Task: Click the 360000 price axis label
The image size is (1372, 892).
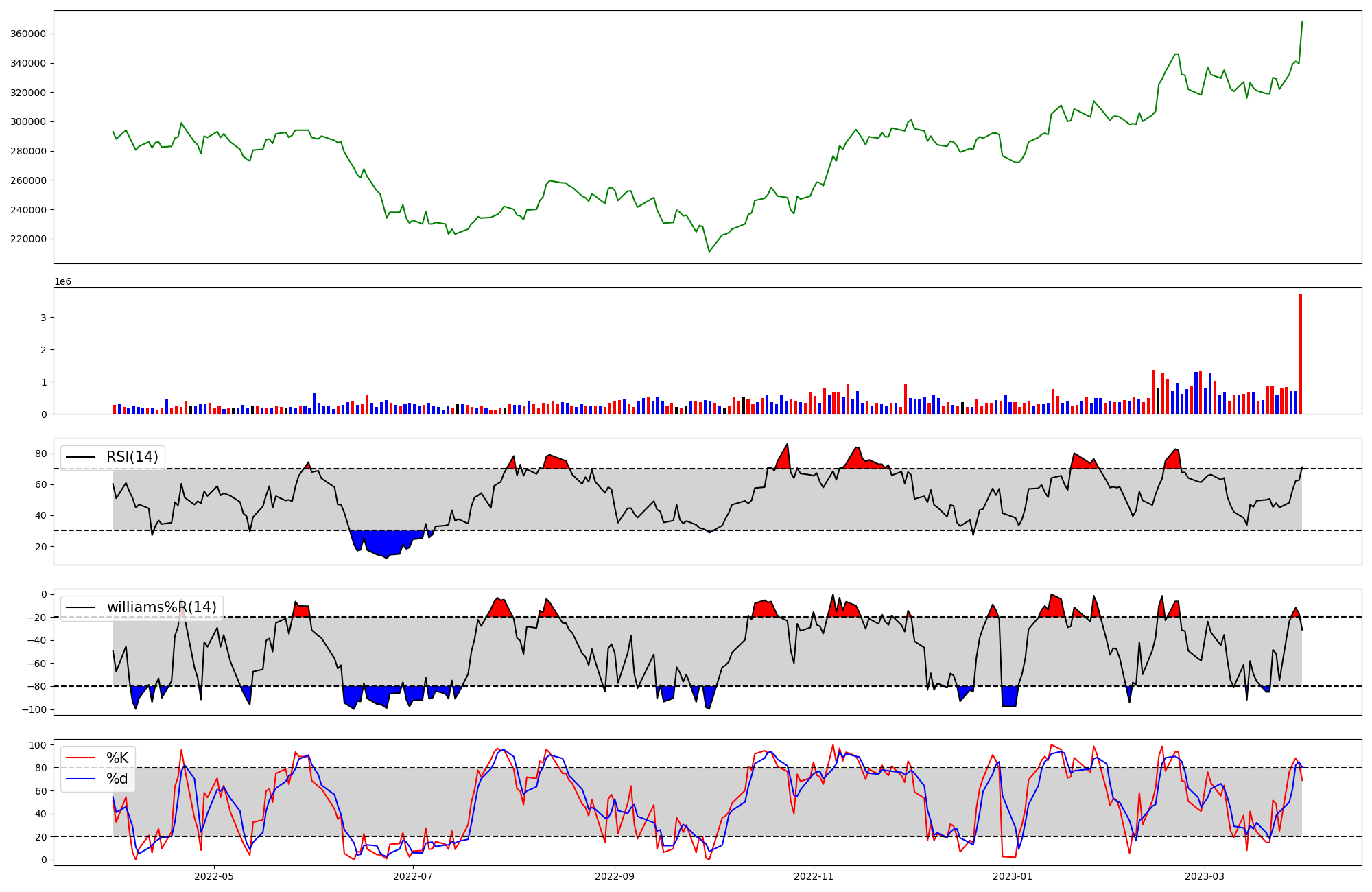Action: [28, 34]
